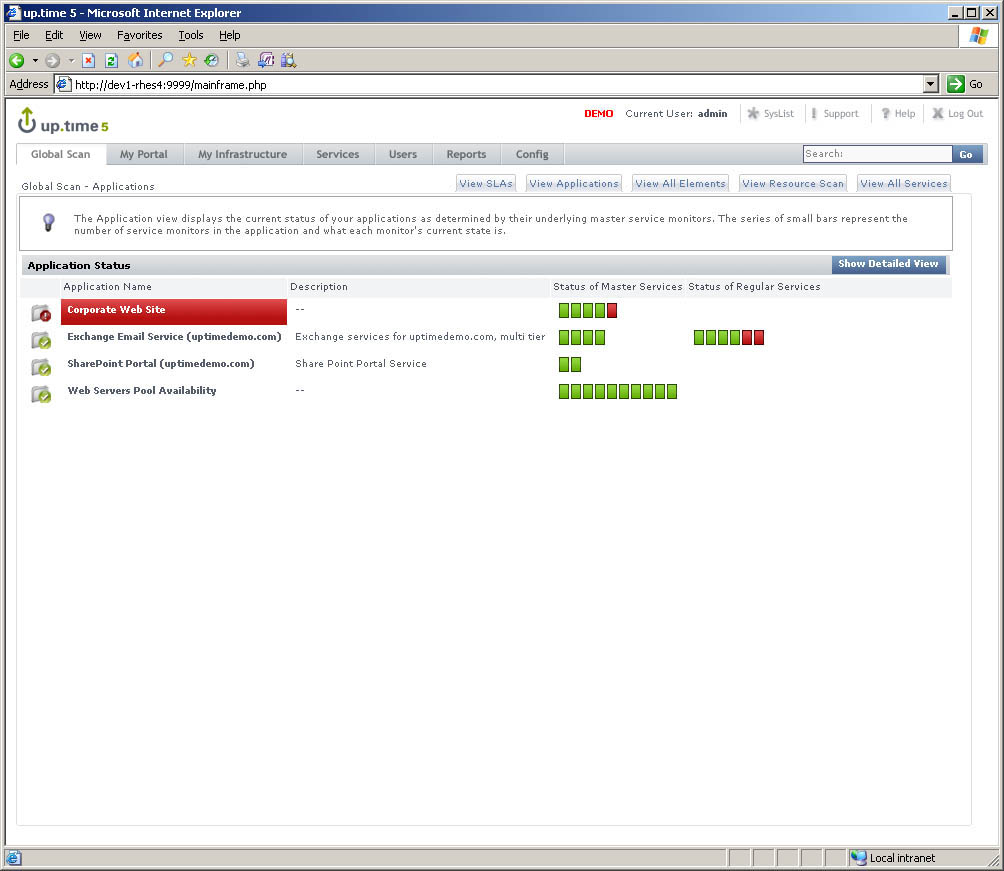Click the Windows flag logo in menu bar
The width and height of the screenshot is (1004, 871).
click(978, 35)
